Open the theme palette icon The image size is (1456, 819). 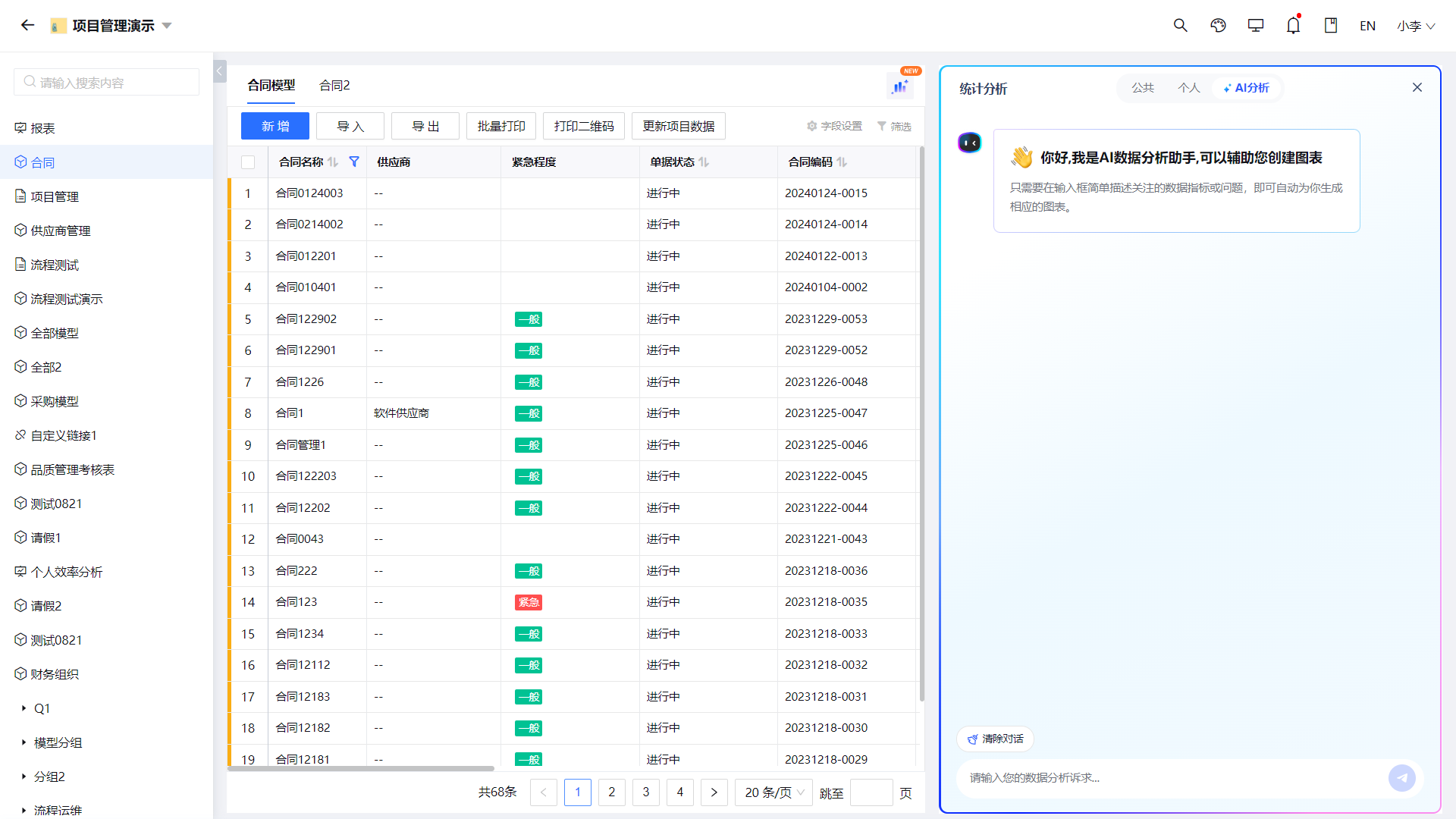pyautogui.click(x=1218, y=25)
